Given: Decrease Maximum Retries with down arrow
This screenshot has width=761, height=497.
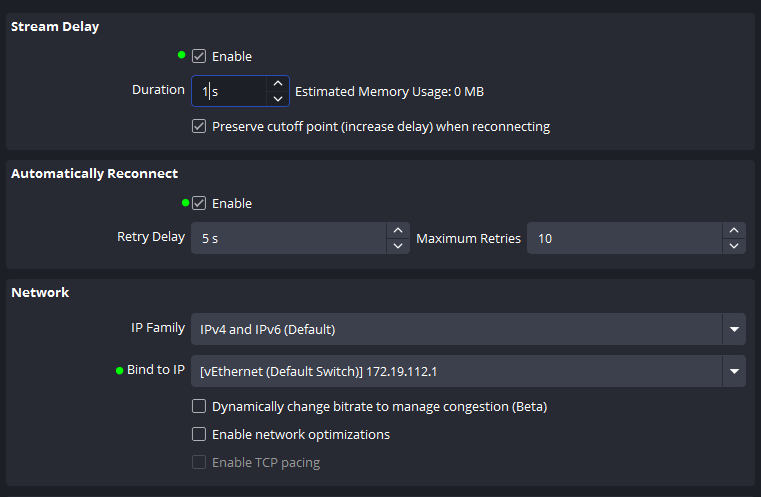Looking at the screenshot, I should [x=734, y=246].
